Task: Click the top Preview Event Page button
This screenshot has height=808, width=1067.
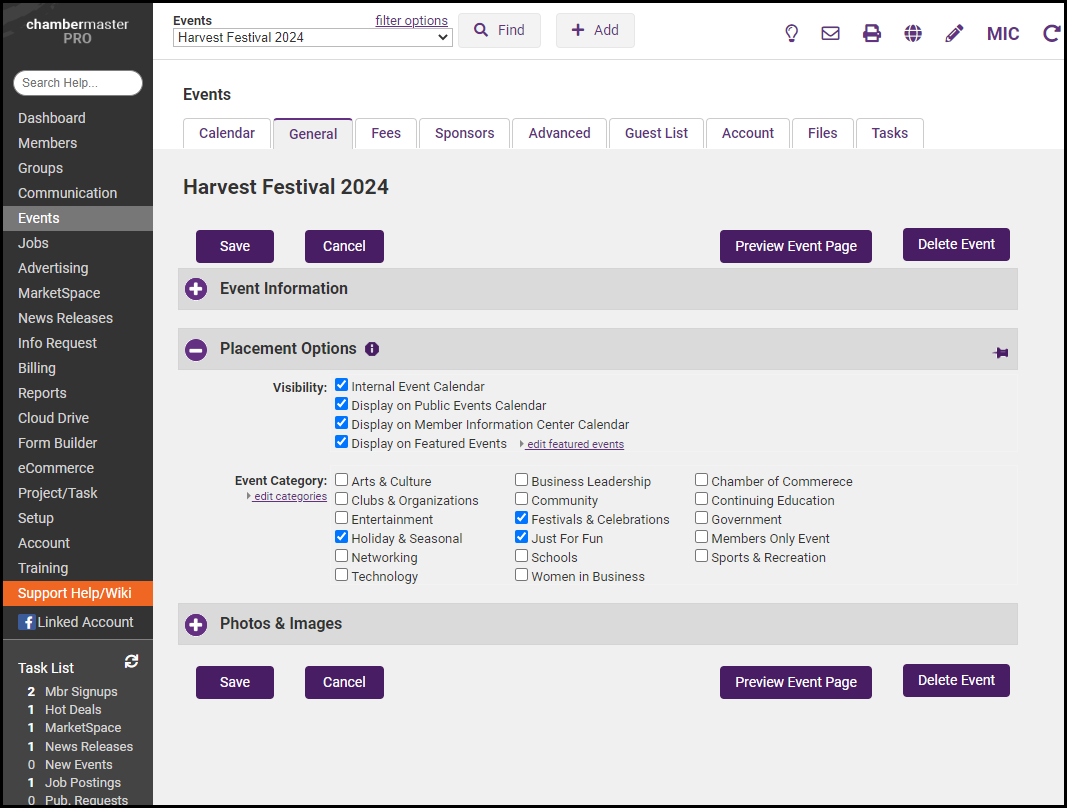Action: [x=795, y=246]
